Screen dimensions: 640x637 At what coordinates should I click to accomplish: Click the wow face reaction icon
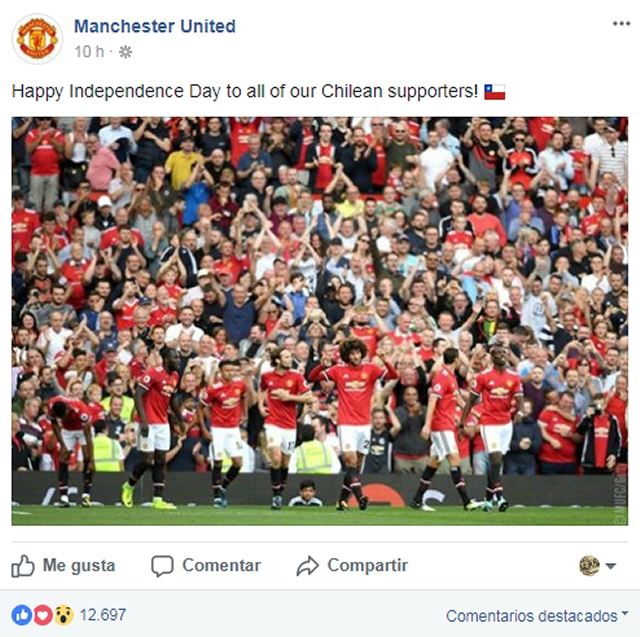point(64,615)
